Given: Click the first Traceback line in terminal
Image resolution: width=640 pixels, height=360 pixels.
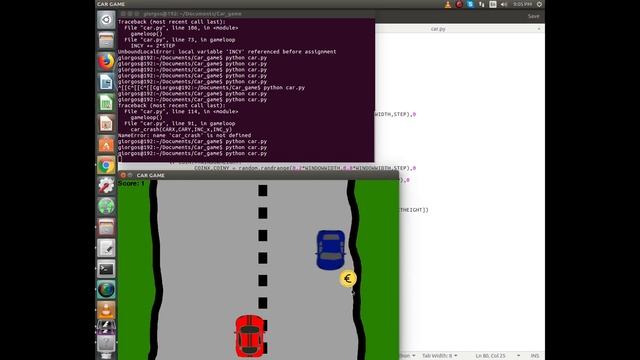Looking at the screenshot, I should pos(171,22).
